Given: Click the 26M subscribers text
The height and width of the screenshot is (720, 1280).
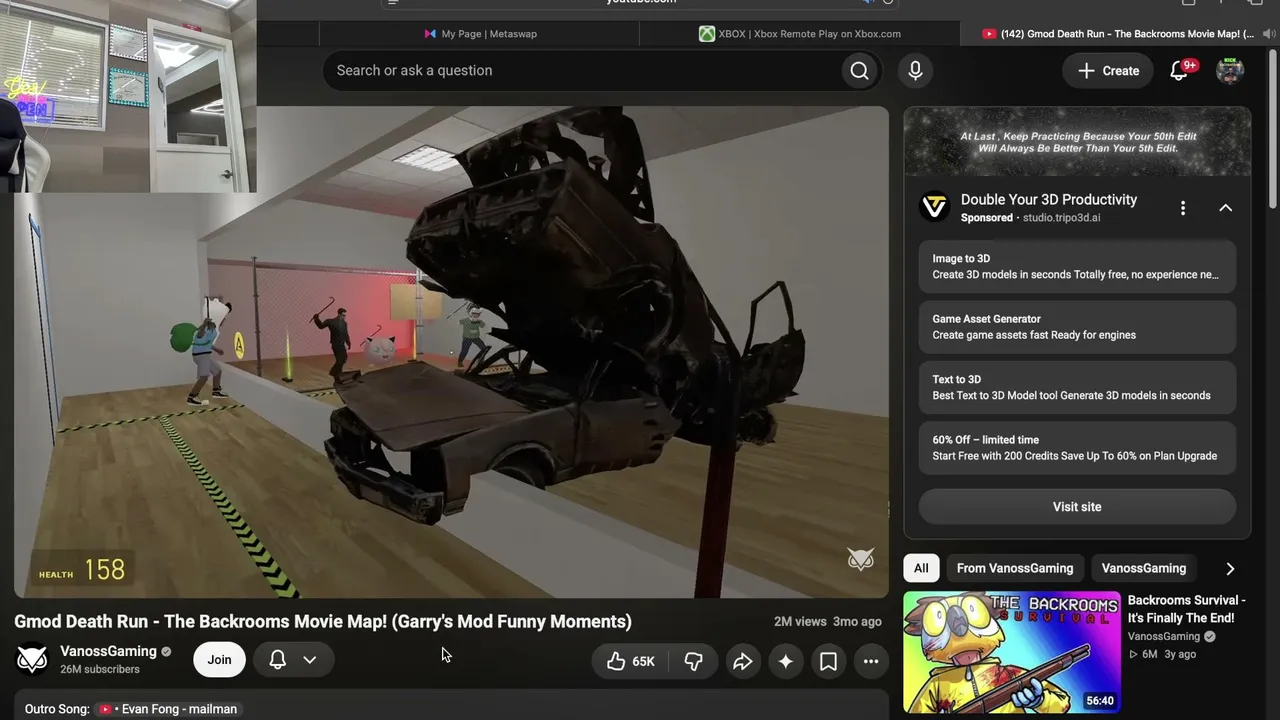Looking at the screenshot, I should tap(100, 669).
